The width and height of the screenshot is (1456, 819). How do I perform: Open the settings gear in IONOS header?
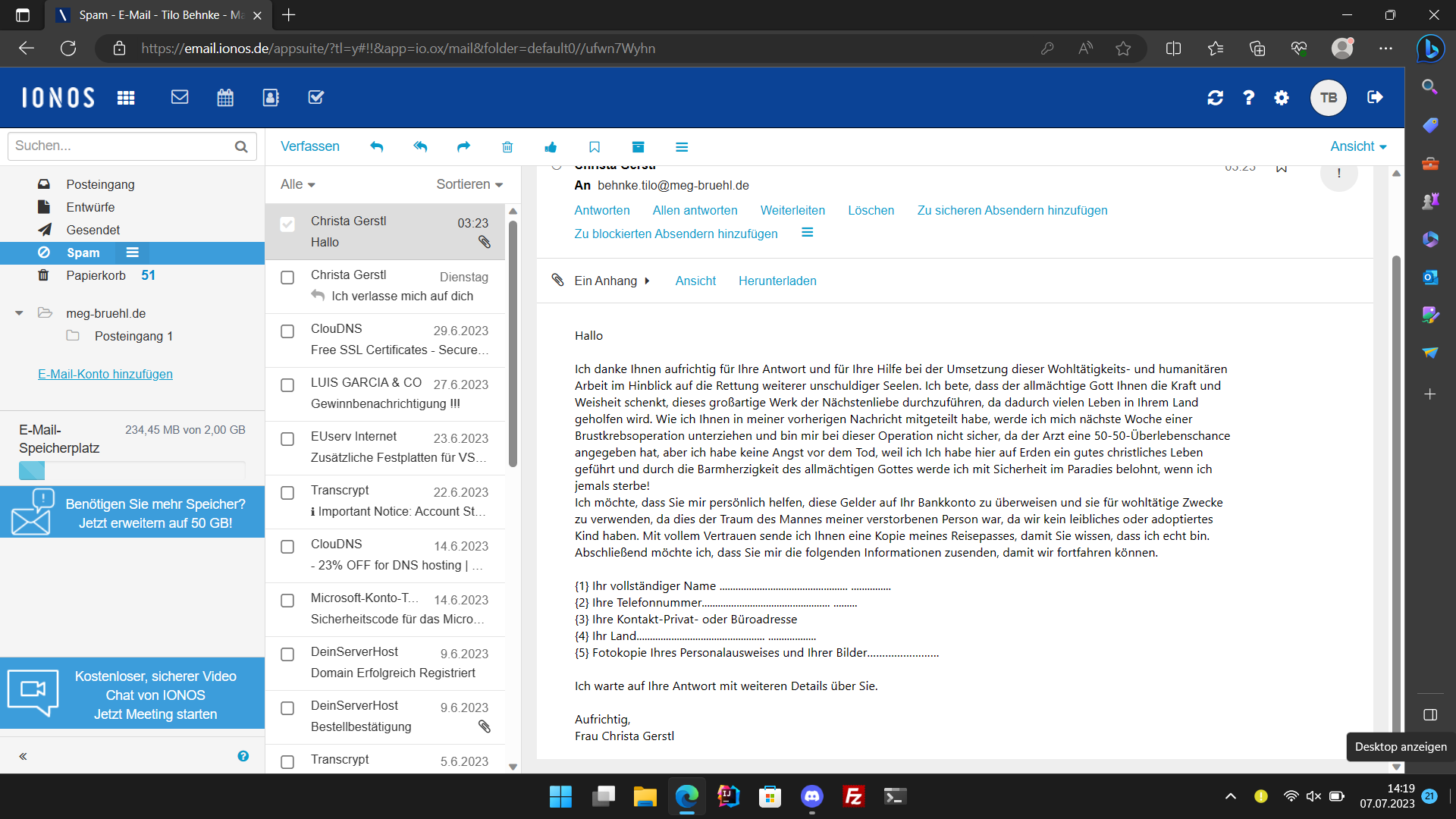(1282, 98)
